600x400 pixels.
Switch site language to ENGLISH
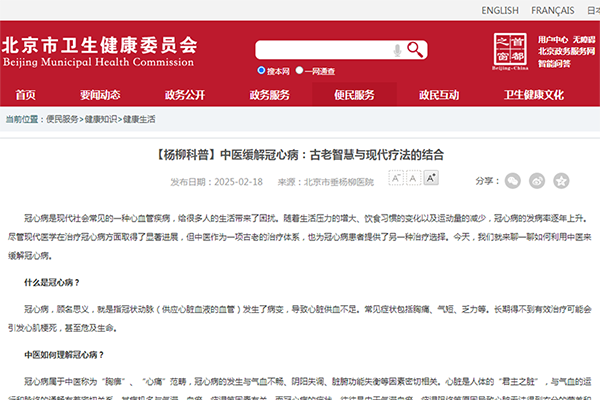click(x=499, y=11)
